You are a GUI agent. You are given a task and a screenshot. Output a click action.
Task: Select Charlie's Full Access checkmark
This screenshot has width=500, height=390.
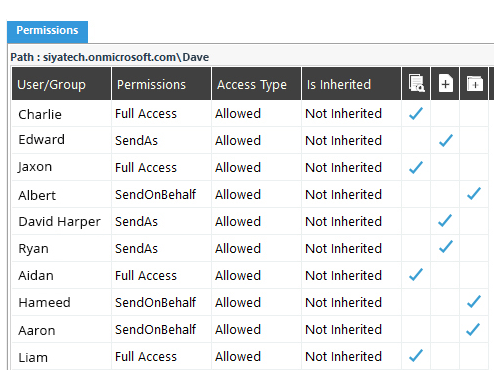[x=416, y=114]
